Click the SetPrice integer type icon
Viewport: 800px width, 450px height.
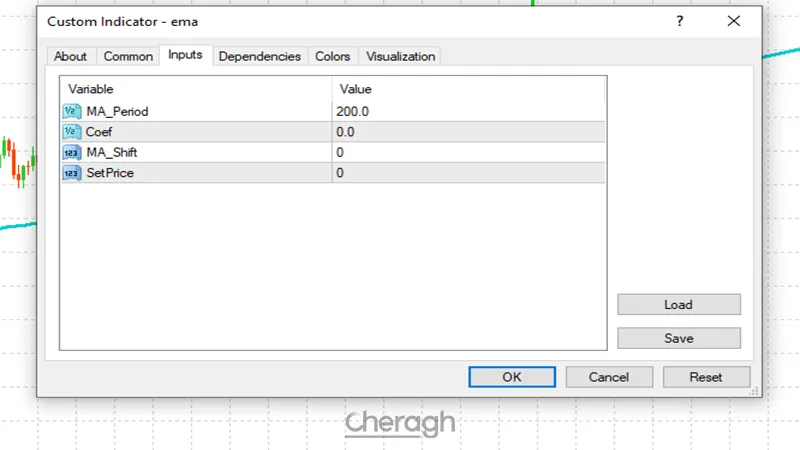point(71,173)
